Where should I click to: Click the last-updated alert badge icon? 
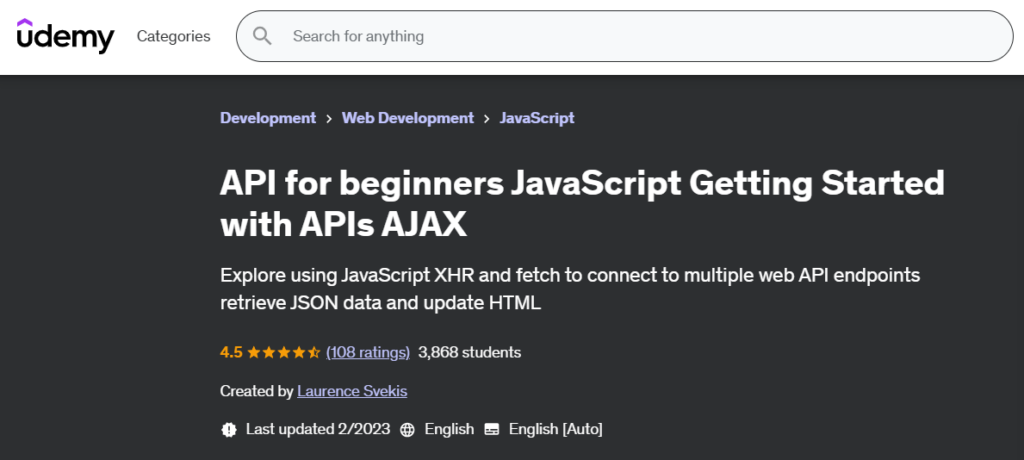point(229,429)
